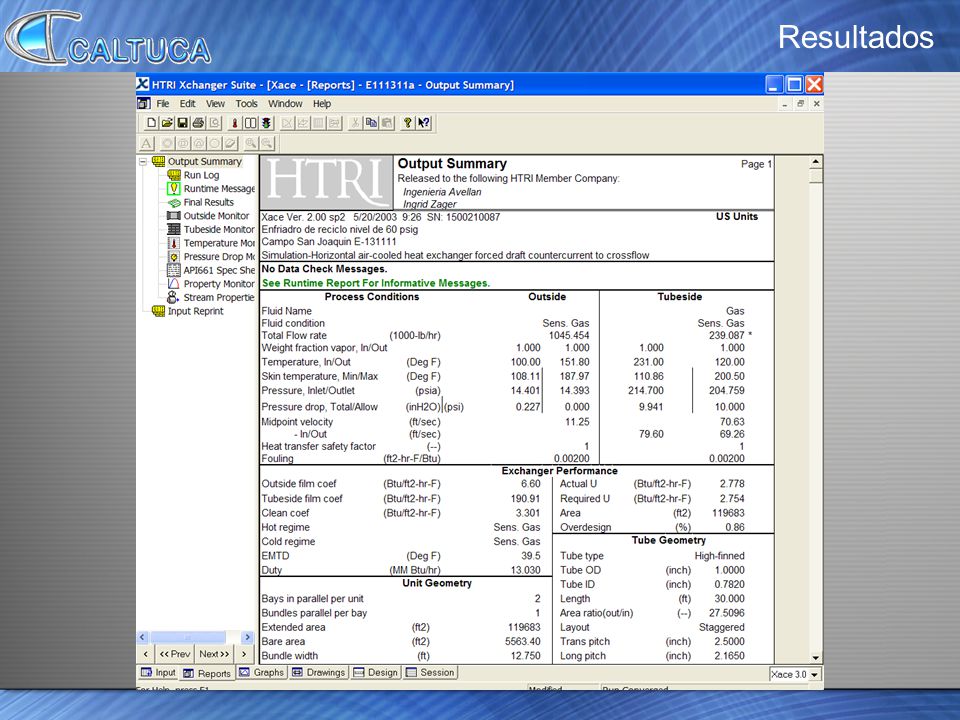Run the case with the traffic light icon
Screen dimensions: 960x720
[266, 123]
